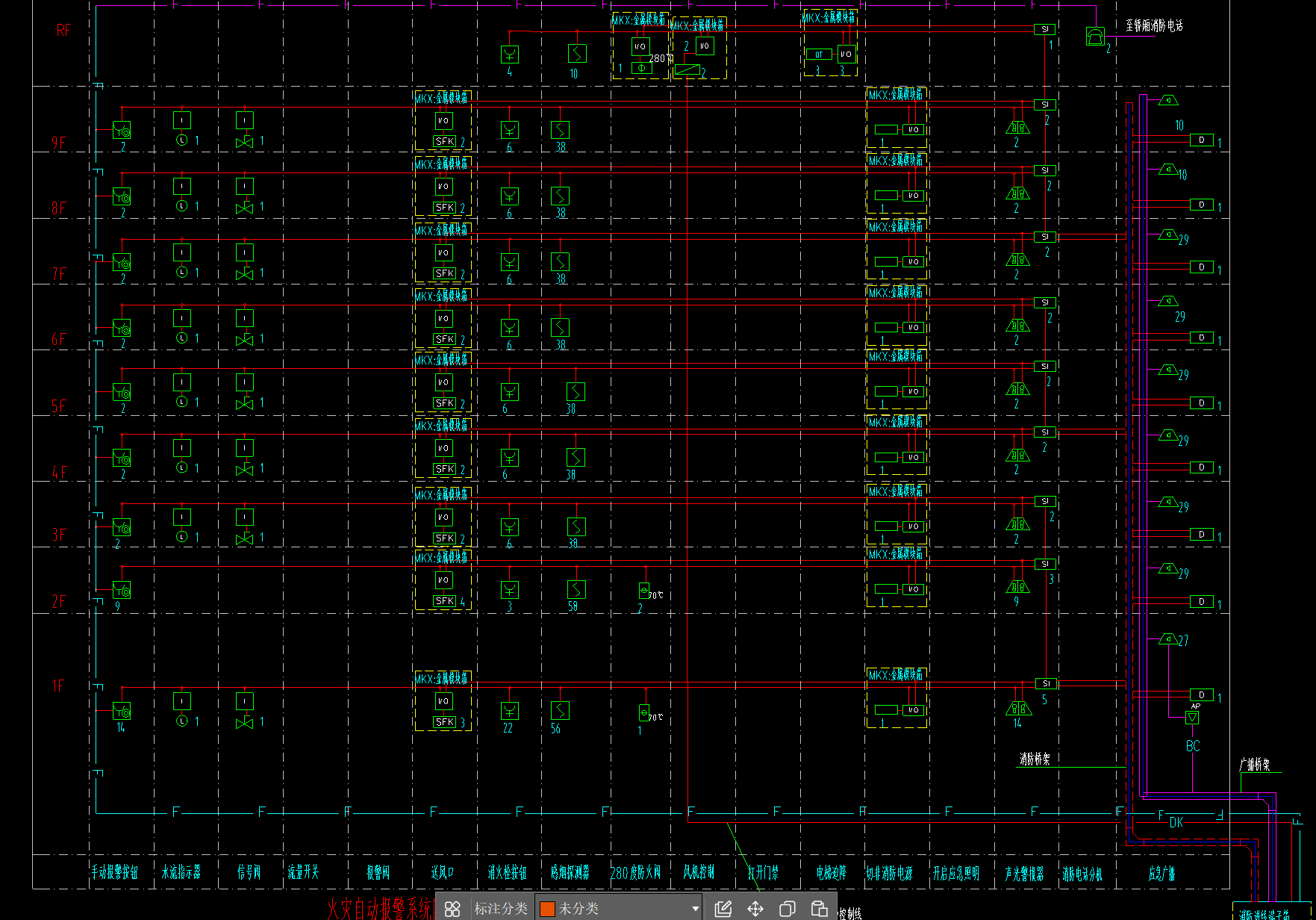Click the 2F floor label
This screenshot has height=920, width=1316.
click(58, 601)
